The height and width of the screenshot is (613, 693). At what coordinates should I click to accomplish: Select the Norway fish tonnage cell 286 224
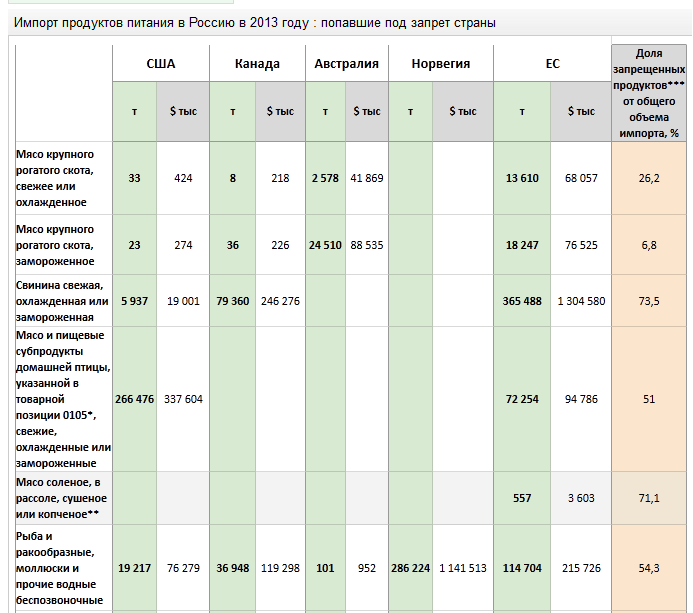[410, 568]
